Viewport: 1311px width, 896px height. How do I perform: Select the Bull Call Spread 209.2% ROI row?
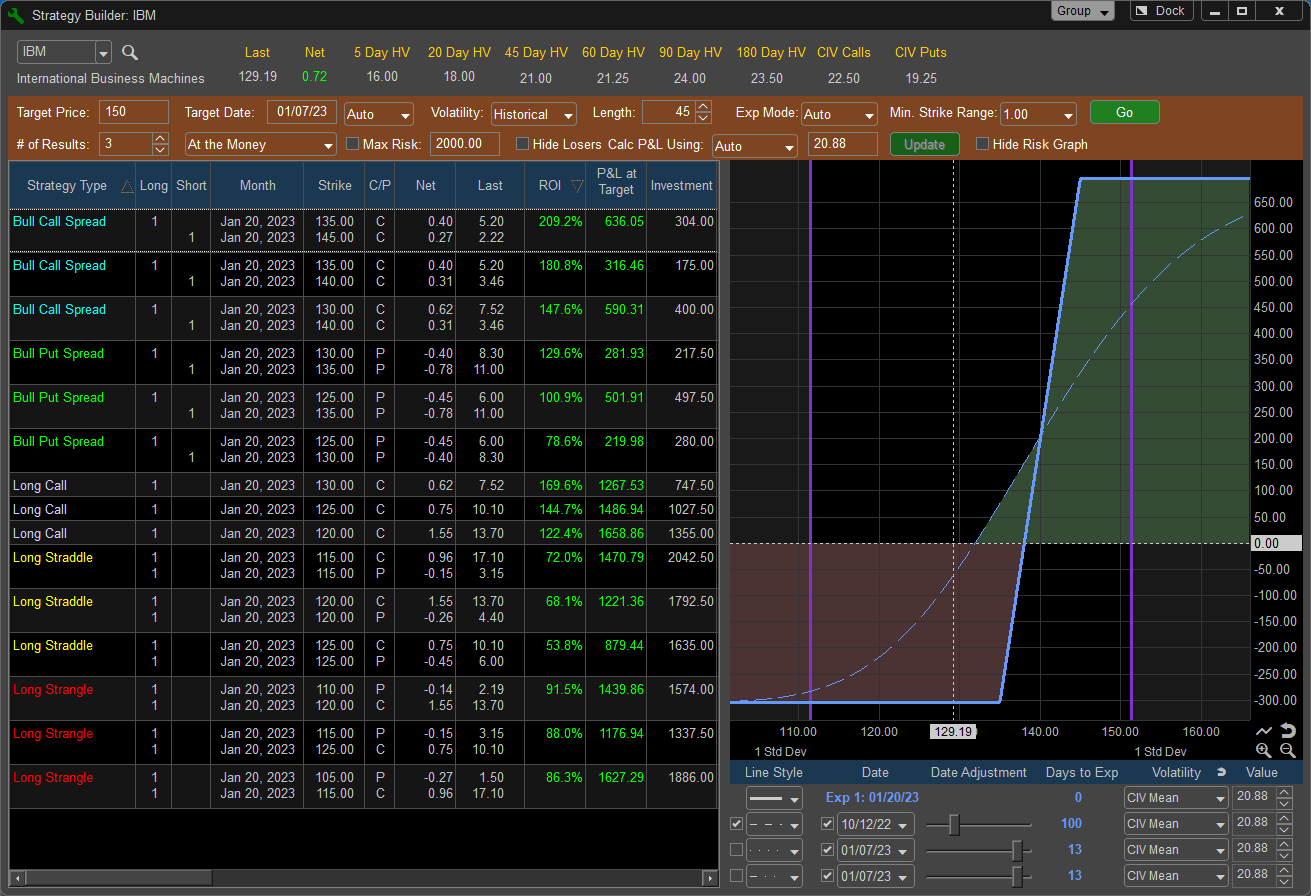click(x=363, y=230)
